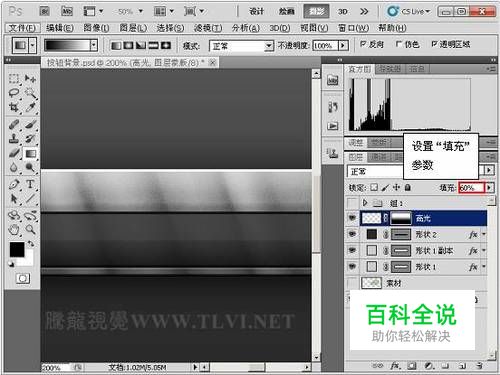This screenshot has height=375, width=500.
Task: Select the Path Selection tool
Action: coord(14,199)
